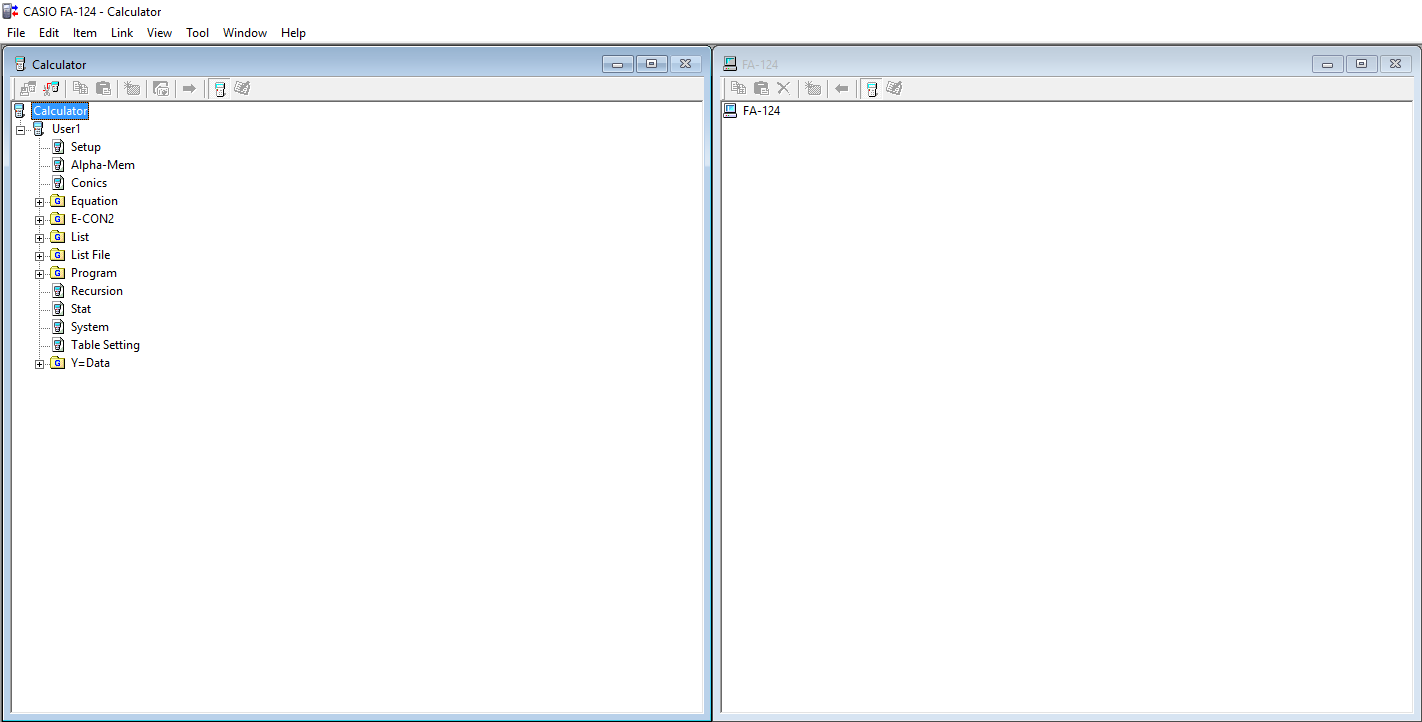Collapse the User1 tree node
This screenshot has height=722, width=1422.
pyautogui.click(x=20, y=129)
